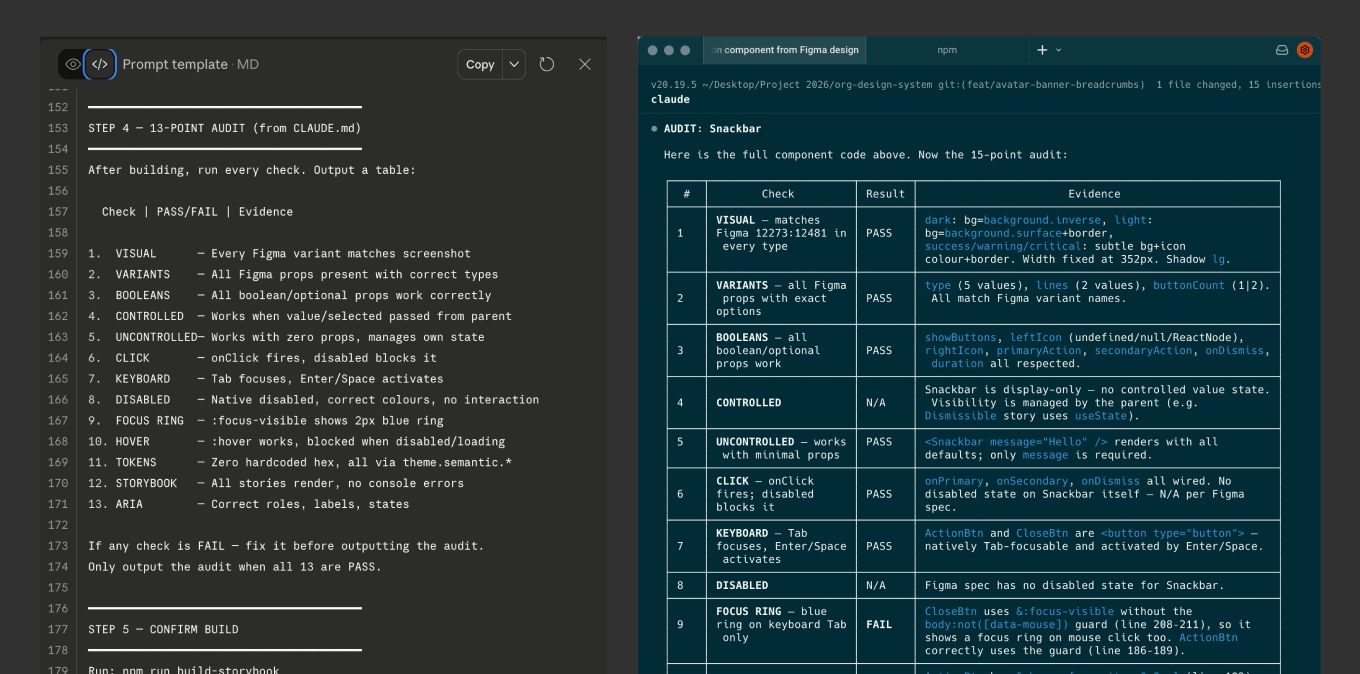Click the '6. CLICK' line in the template

tap(262, 358)
